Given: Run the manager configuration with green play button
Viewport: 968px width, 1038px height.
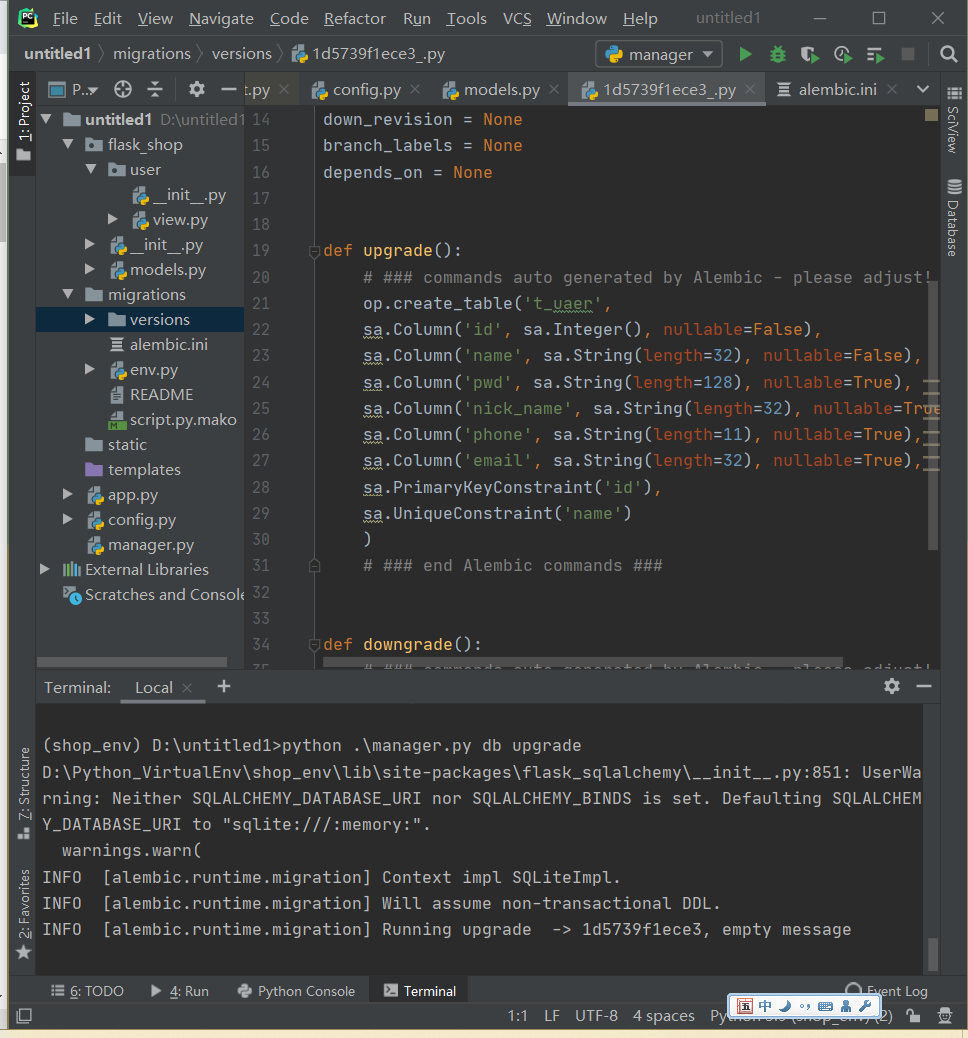Looking at the screenshot, I should click(746, 54).
